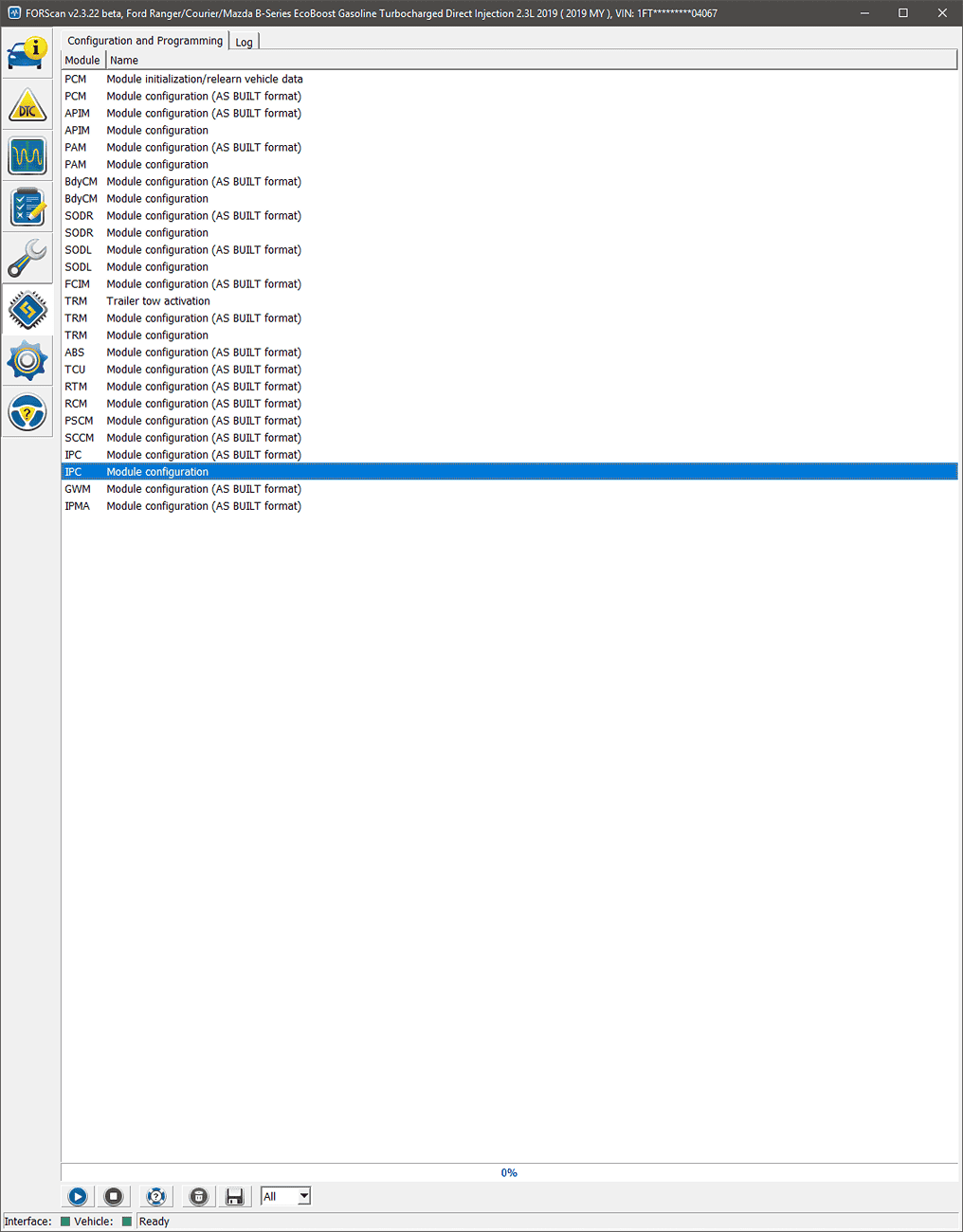The image size is (963, 1232).
Task: Click the blue Play run button
Action: (78, 1197)
